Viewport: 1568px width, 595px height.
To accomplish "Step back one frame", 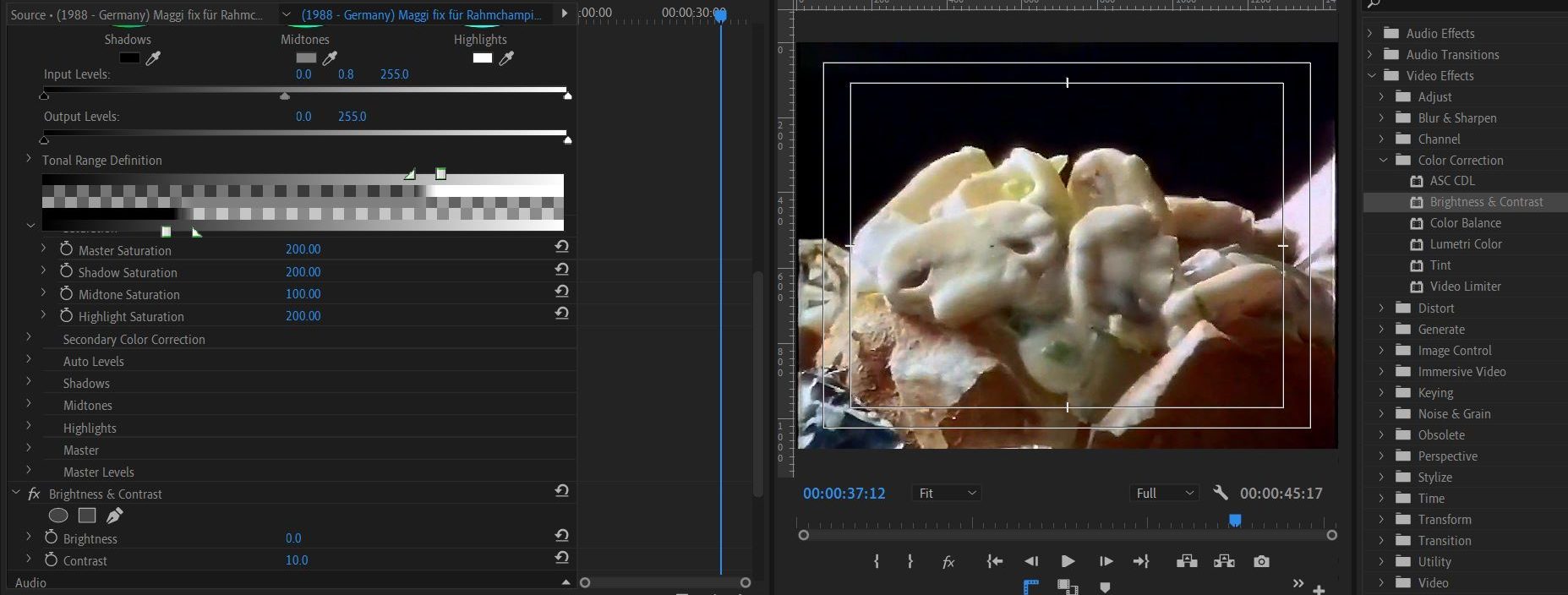I will pyautogui.click(x=1031, y=561).
